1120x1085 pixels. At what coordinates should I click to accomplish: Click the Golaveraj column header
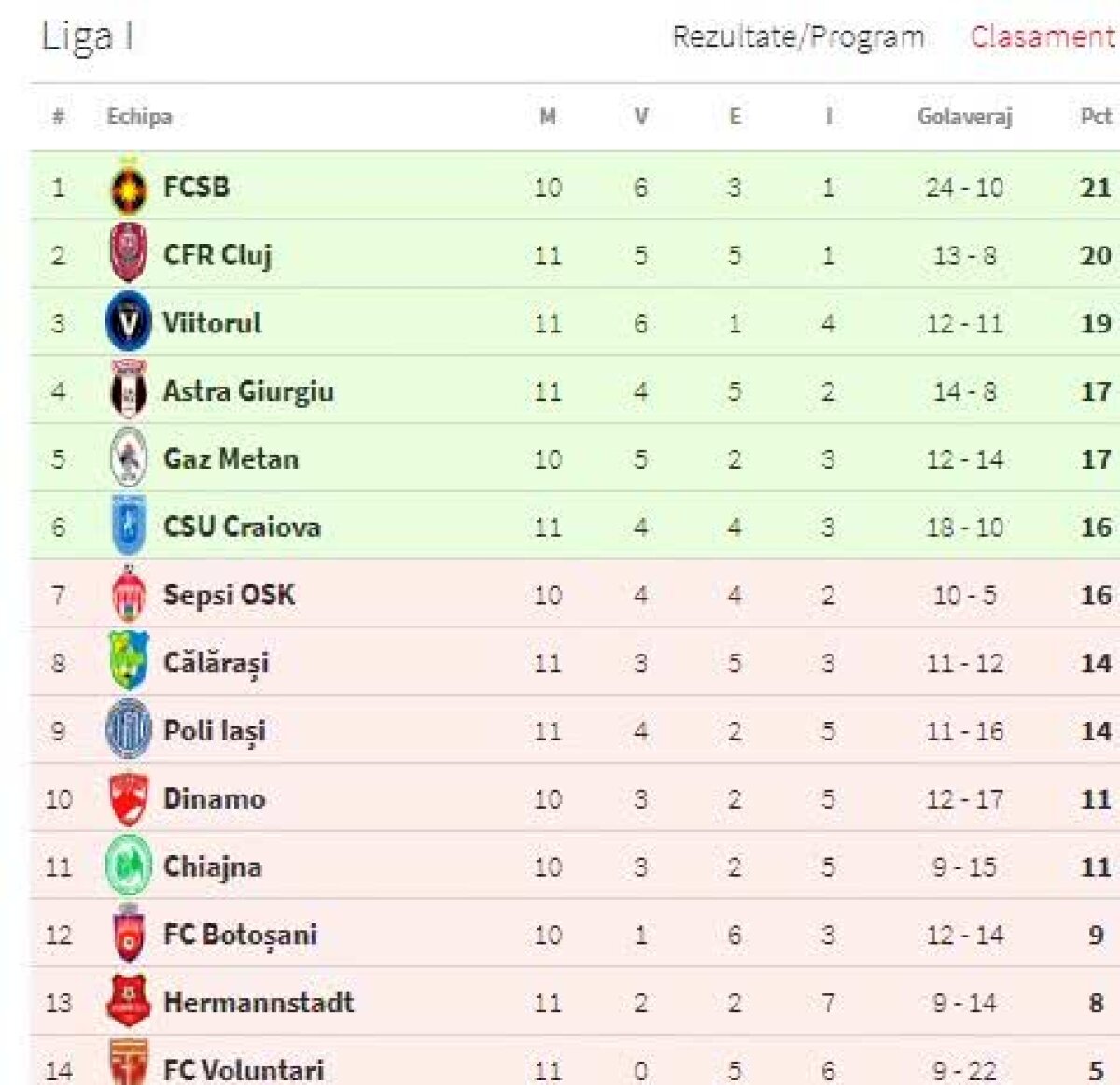click(964, 117)
